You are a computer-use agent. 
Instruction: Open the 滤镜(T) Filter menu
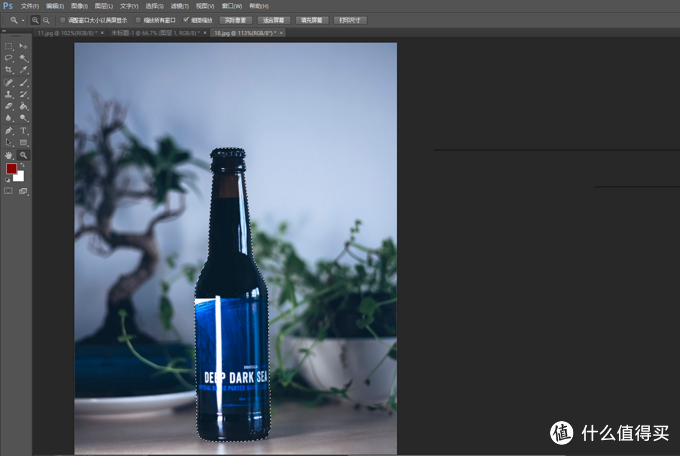(180, 6)
